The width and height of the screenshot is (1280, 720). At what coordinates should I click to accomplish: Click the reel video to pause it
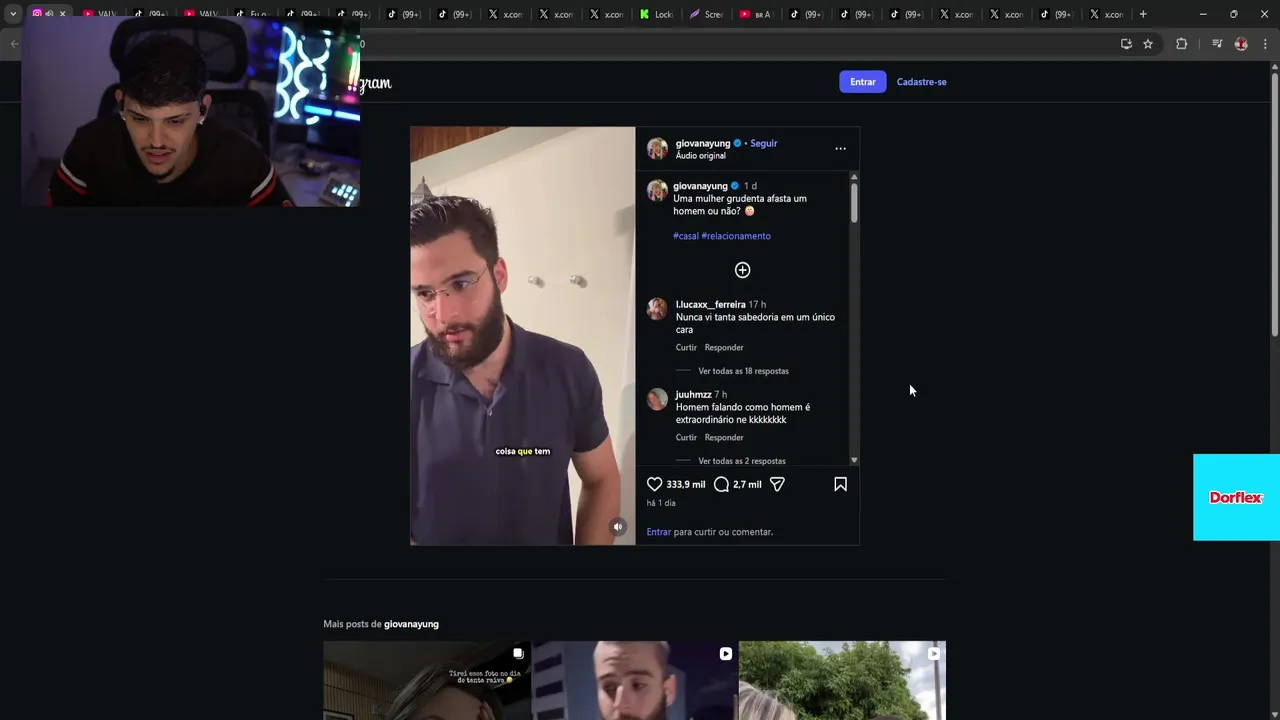click(x=522, y=335)
